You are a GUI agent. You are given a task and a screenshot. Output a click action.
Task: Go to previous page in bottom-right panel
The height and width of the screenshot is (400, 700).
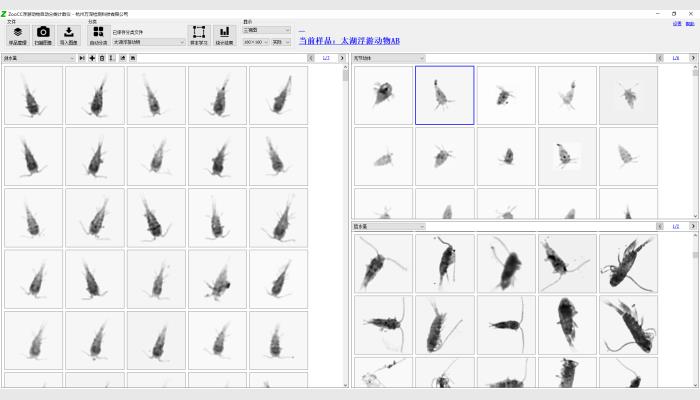pos(662,227)
